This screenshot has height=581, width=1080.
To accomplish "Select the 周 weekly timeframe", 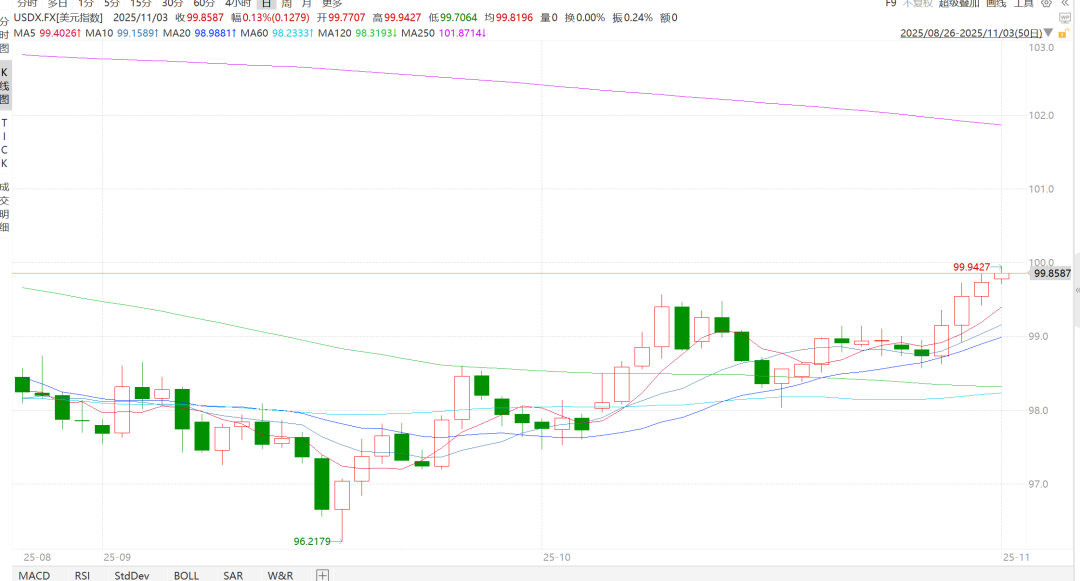I will 287,3.
